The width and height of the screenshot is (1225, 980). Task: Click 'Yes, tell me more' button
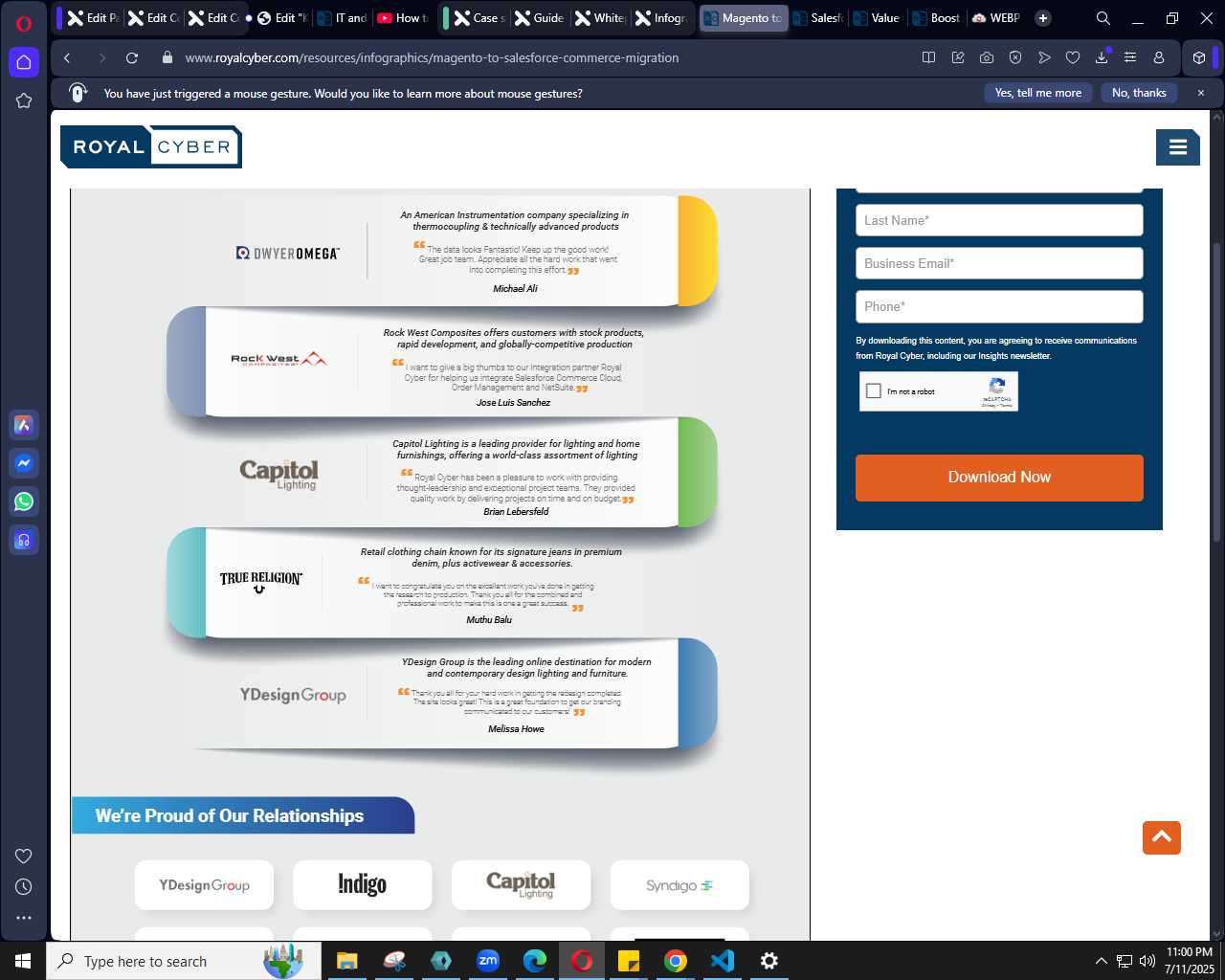tap(1038, 93)
